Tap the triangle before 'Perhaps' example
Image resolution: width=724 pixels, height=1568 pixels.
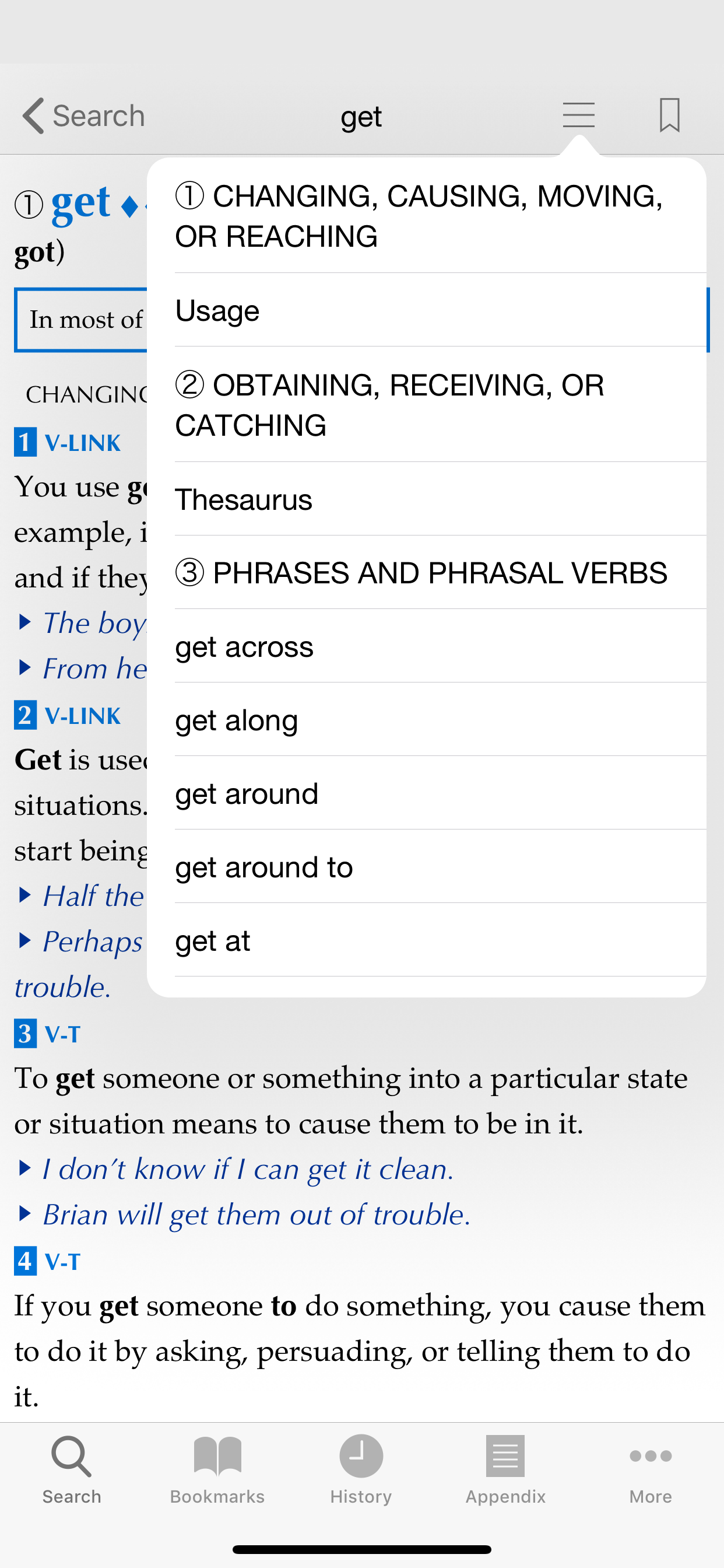point(25,941)
